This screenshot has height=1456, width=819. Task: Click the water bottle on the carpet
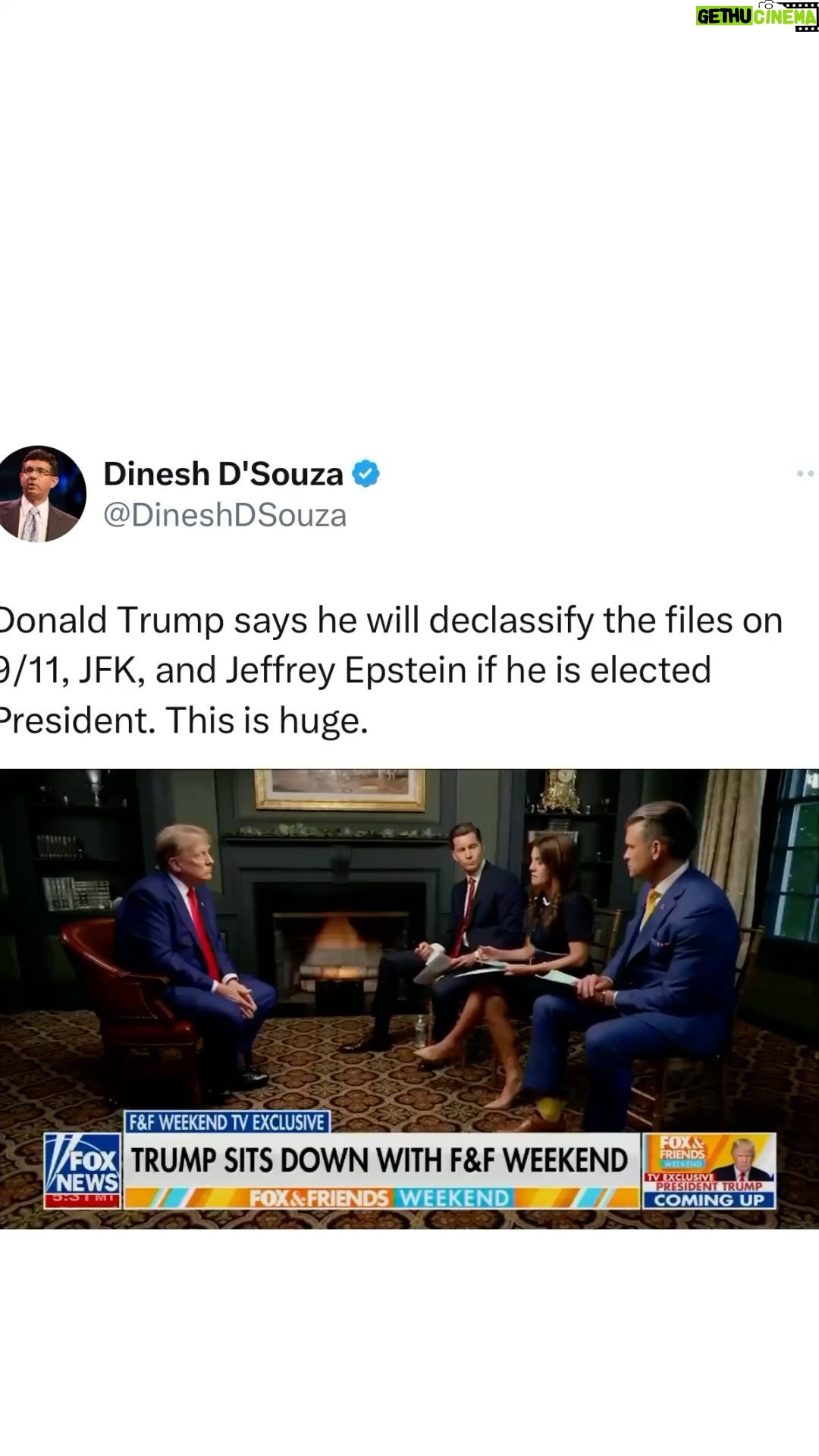click(420, 1032)
